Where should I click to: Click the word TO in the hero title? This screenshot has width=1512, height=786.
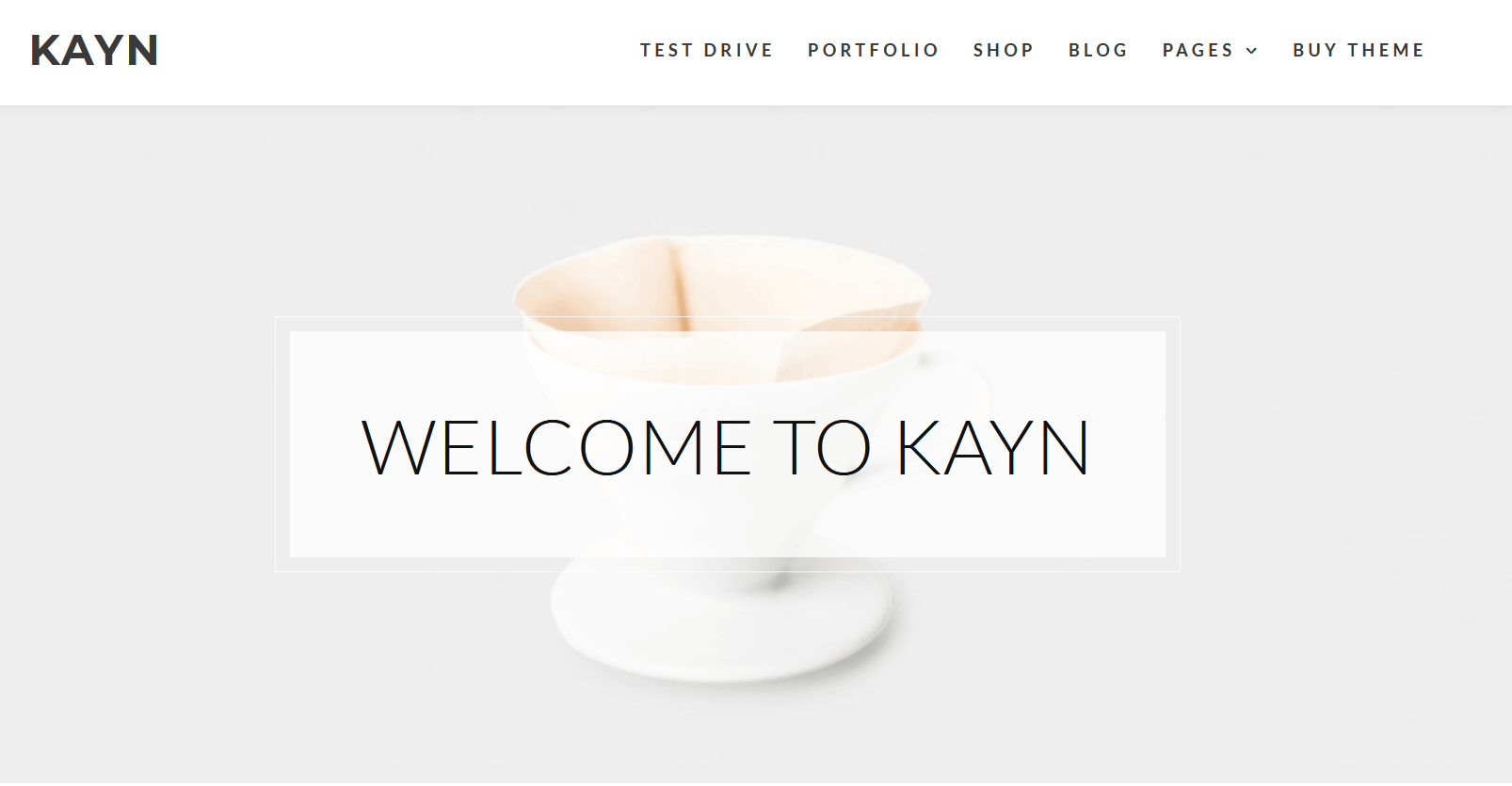pos(822,448)
